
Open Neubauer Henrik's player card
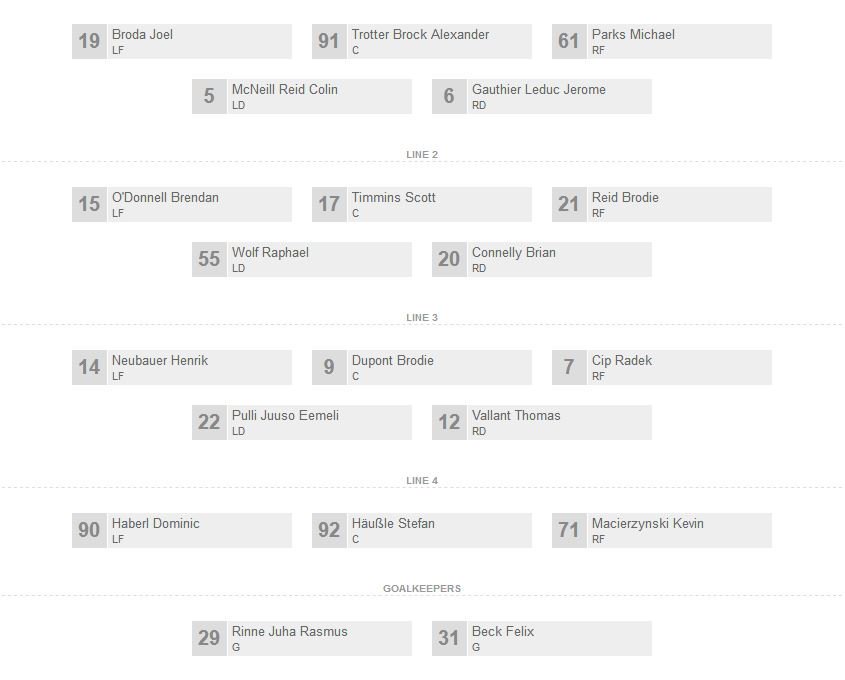tap(181, 368)
